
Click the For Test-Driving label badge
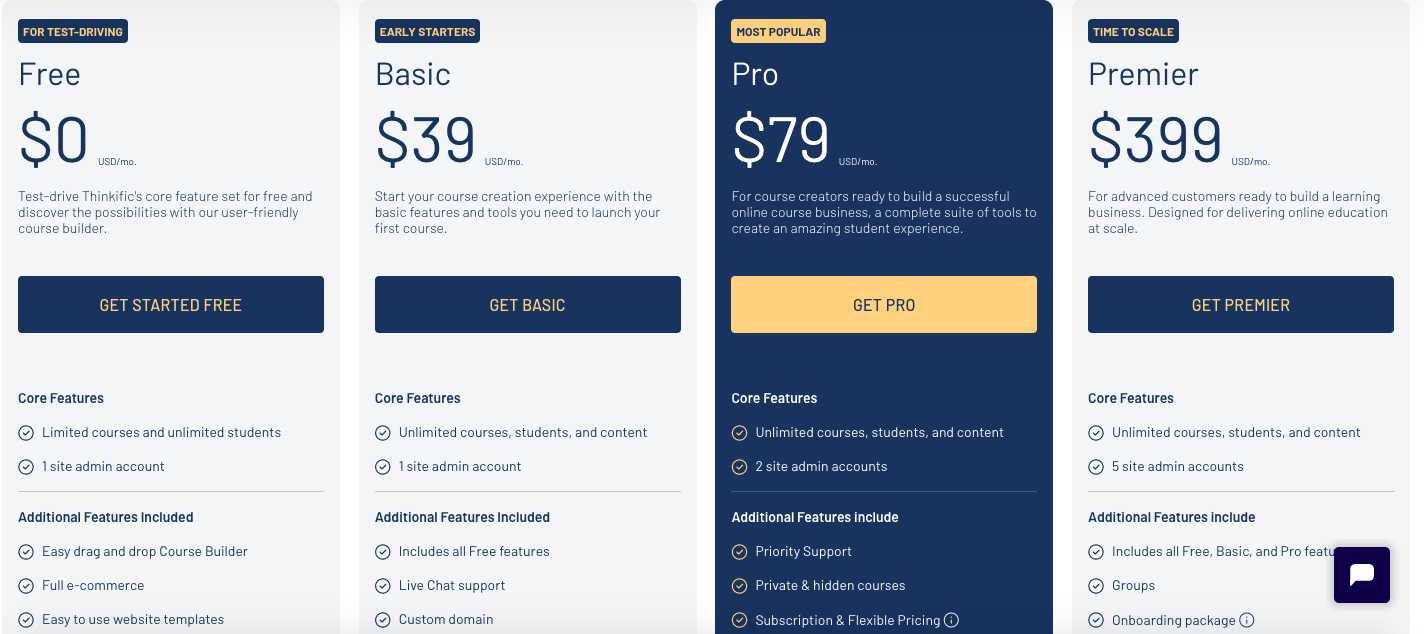73,32
